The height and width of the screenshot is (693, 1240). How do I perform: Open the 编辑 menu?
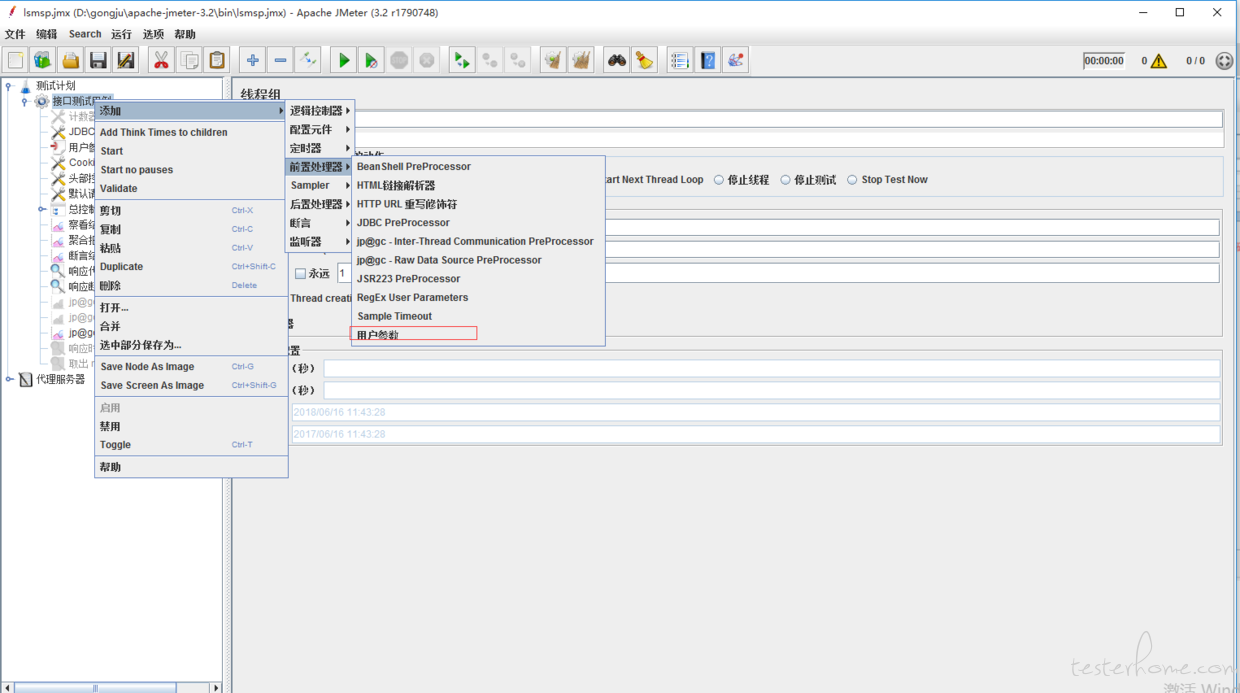click(x=47, y=34)
